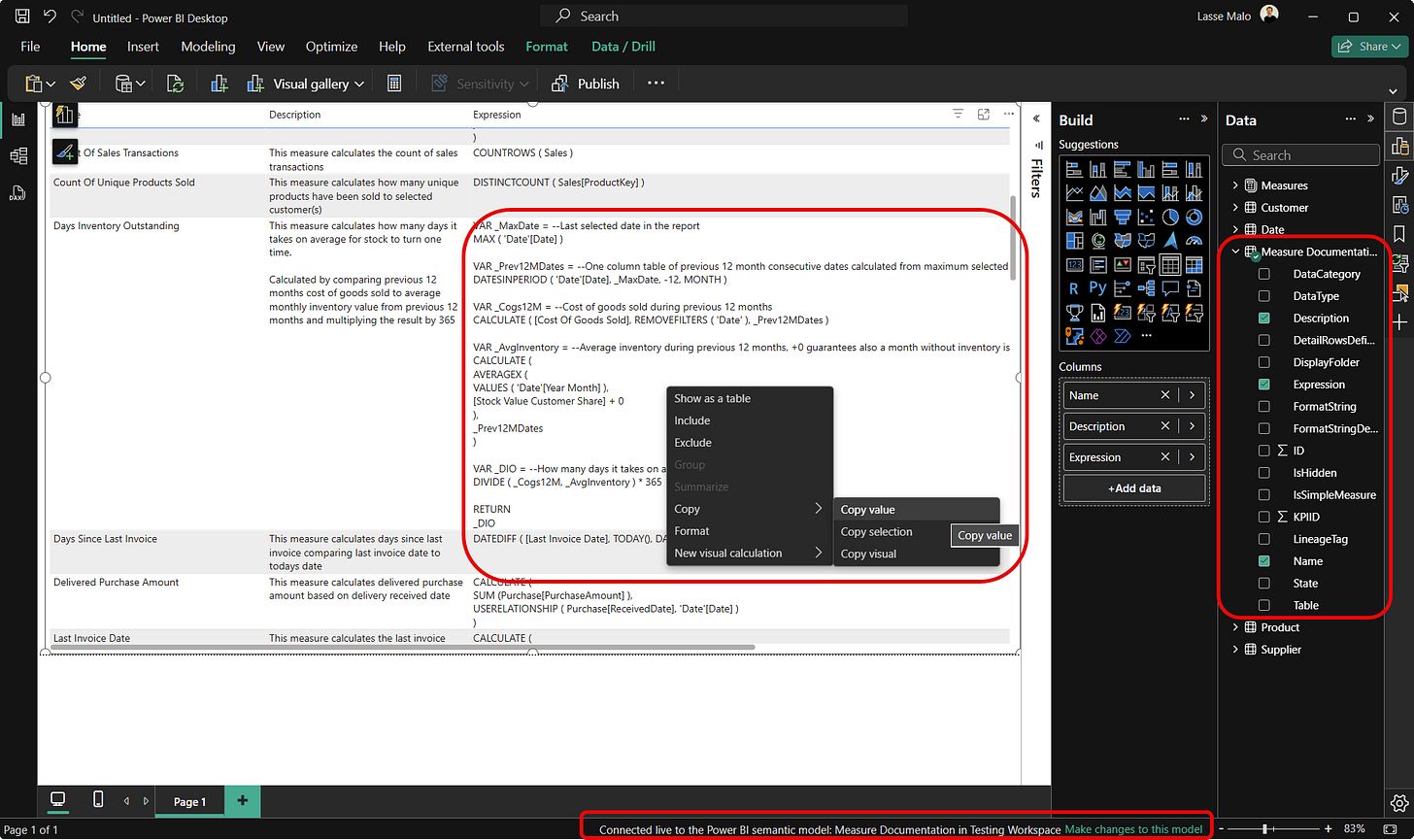
Task: Expand the Supplier table
Action: [x=1235, y=650]
